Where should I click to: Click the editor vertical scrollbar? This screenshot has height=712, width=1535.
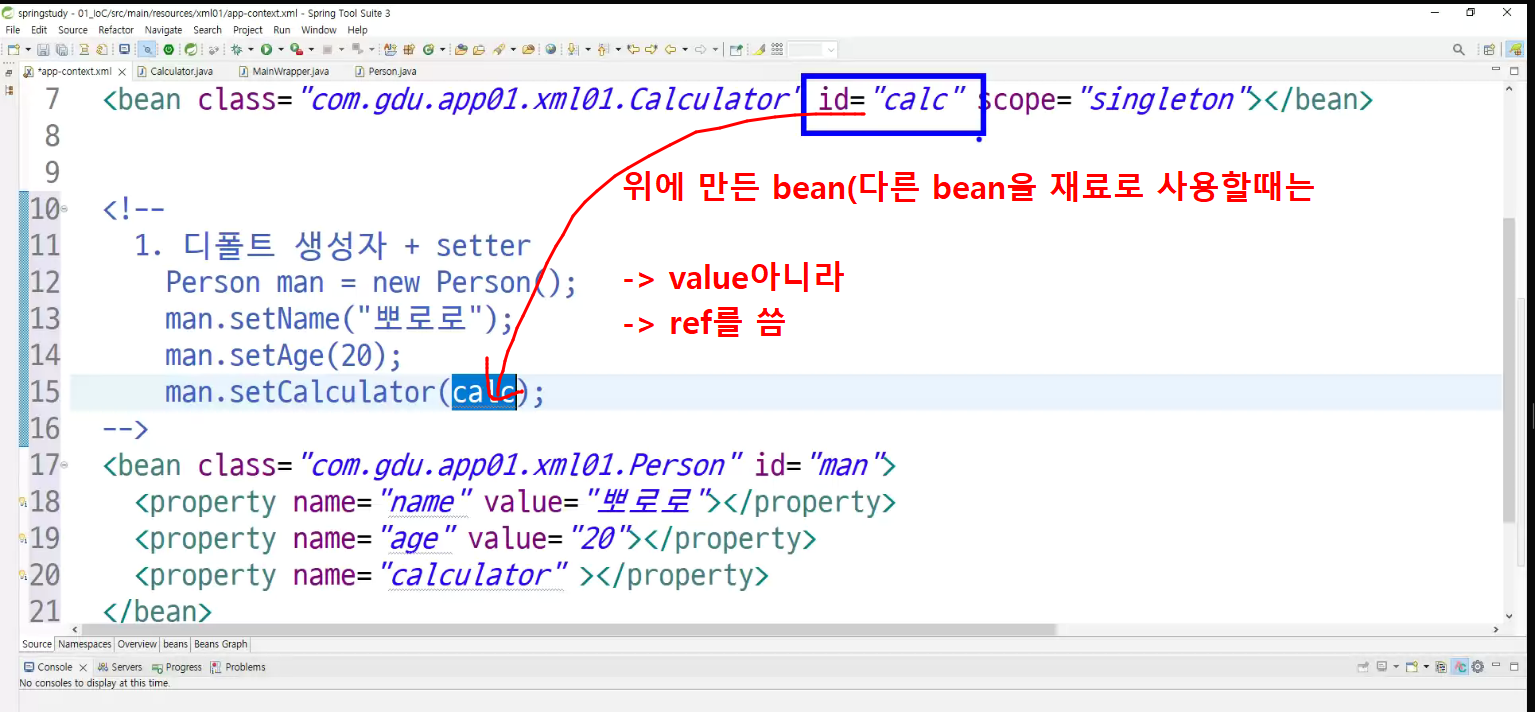[1510, 370]
